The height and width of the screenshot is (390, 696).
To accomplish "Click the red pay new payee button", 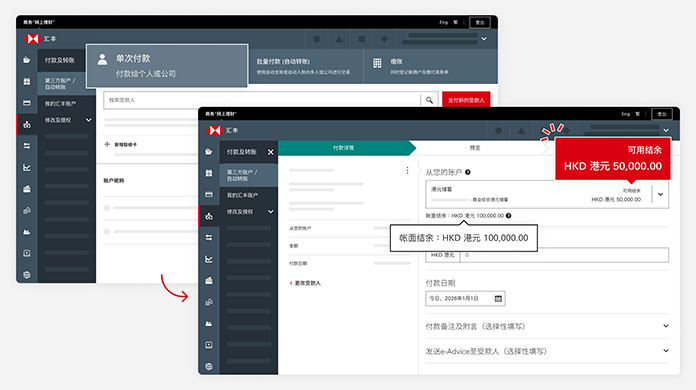I will click(x=466, y=100).
